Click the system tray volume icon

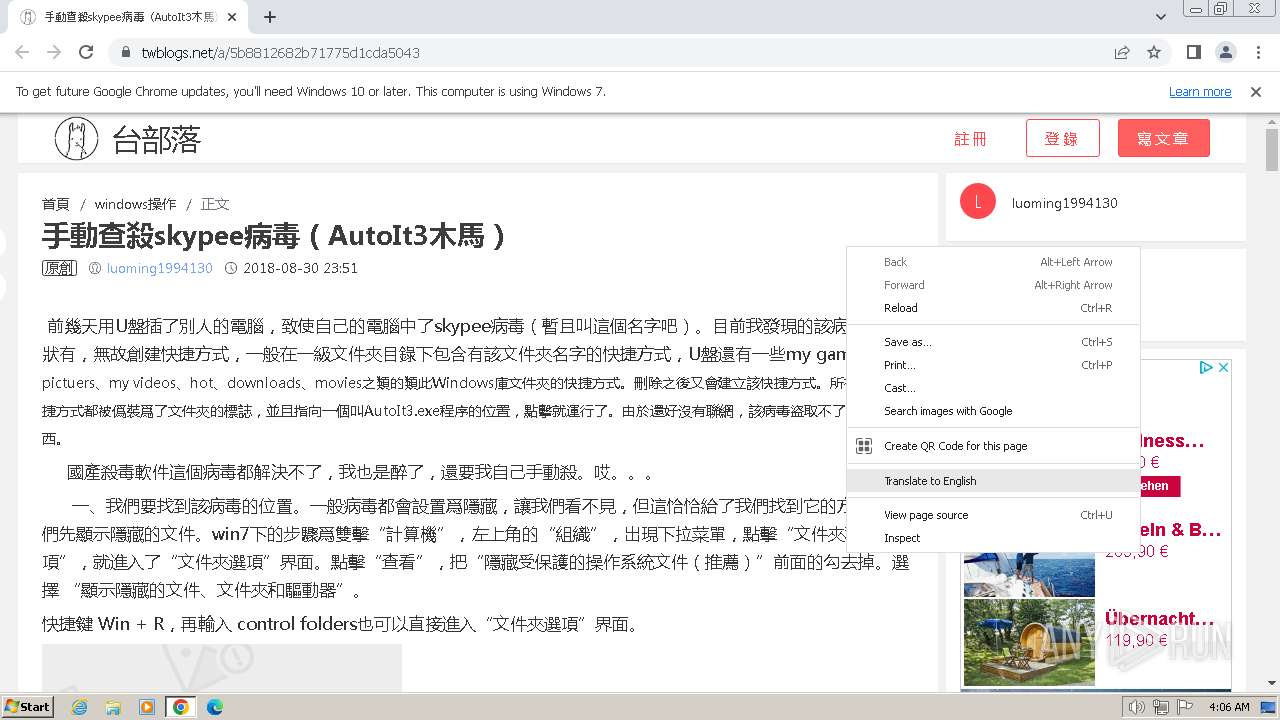1136,707
